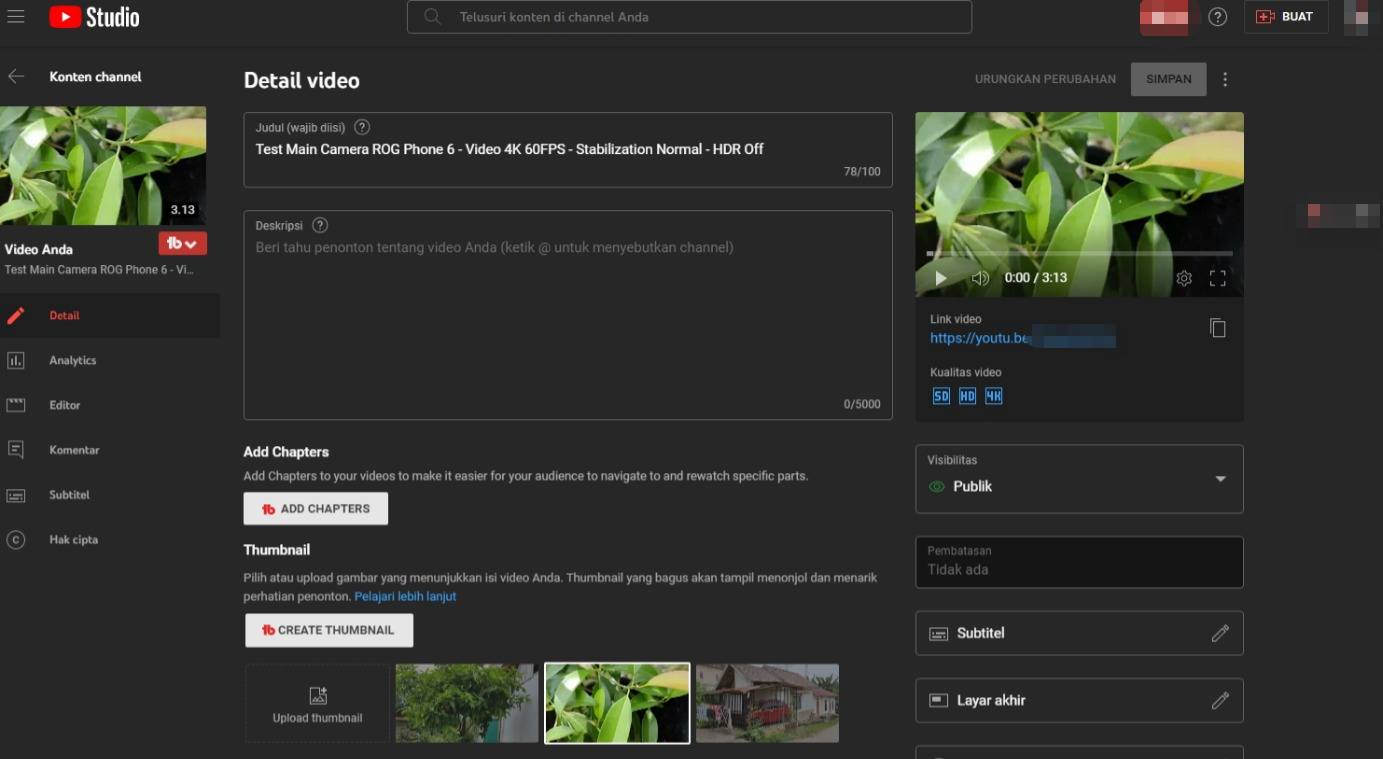Click the preview video progress bar
The height and width of the screenshot is (759, 1383).
pos(1079,254)
